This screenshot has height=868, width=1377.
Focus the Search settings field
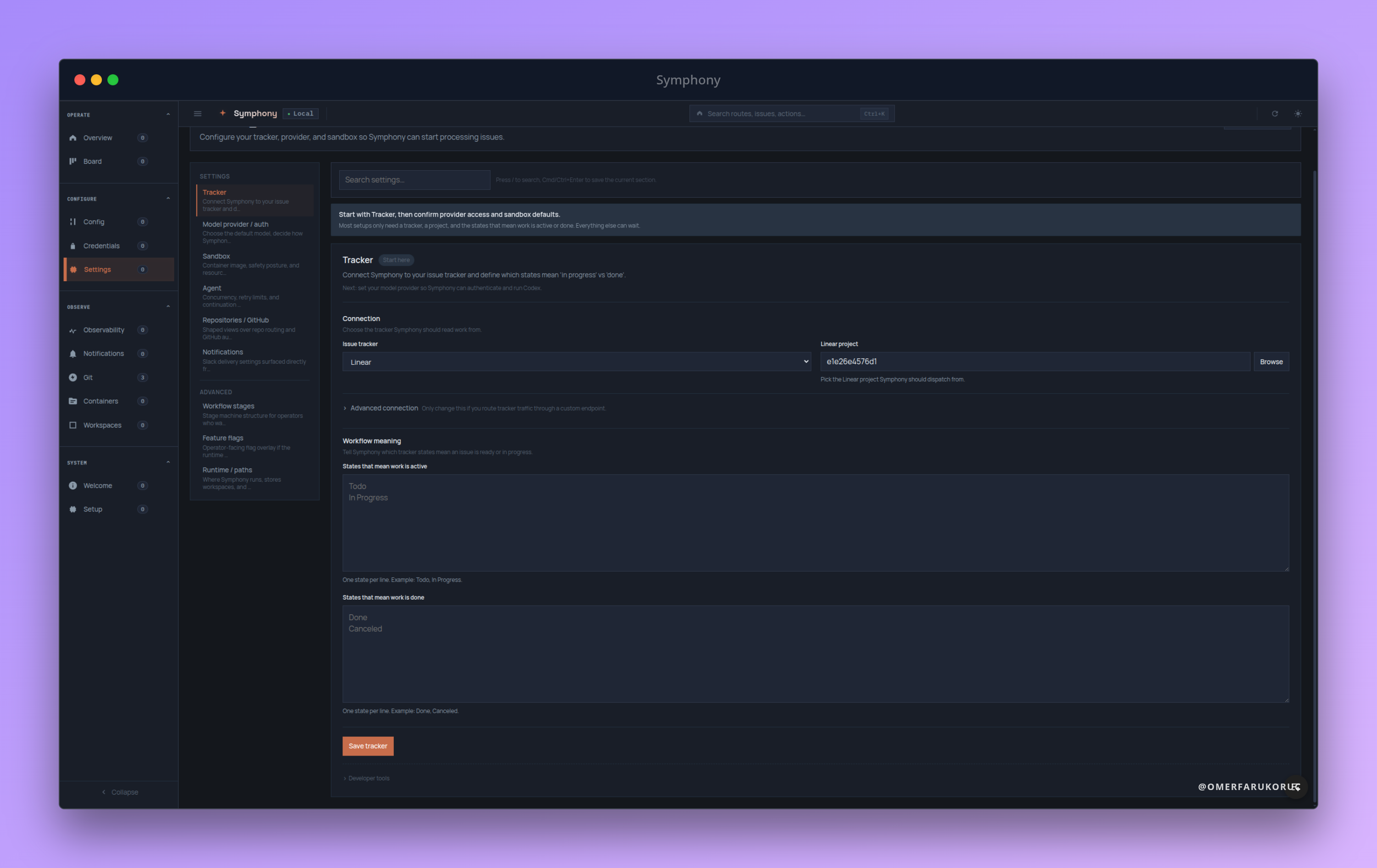414,180
